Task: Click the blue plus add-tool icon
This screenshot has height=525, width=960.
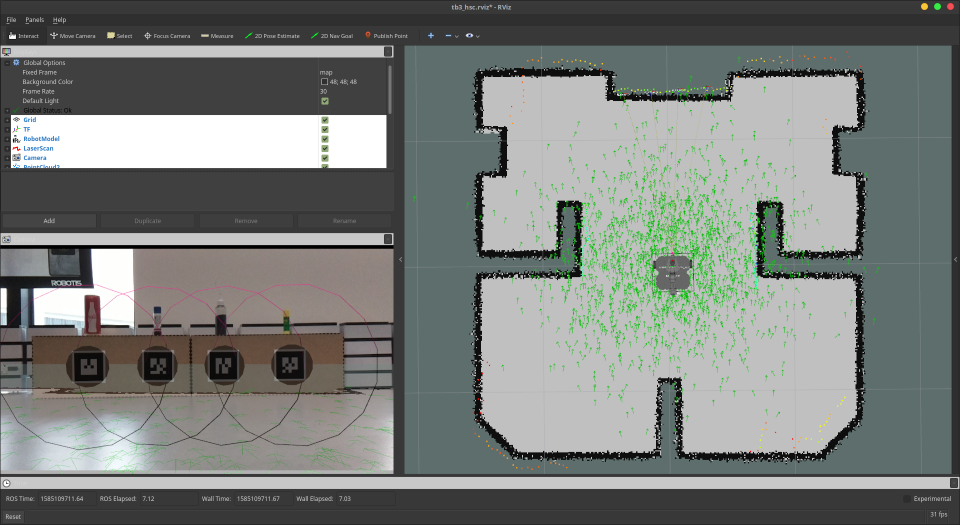Action: [x=430, y=36]
